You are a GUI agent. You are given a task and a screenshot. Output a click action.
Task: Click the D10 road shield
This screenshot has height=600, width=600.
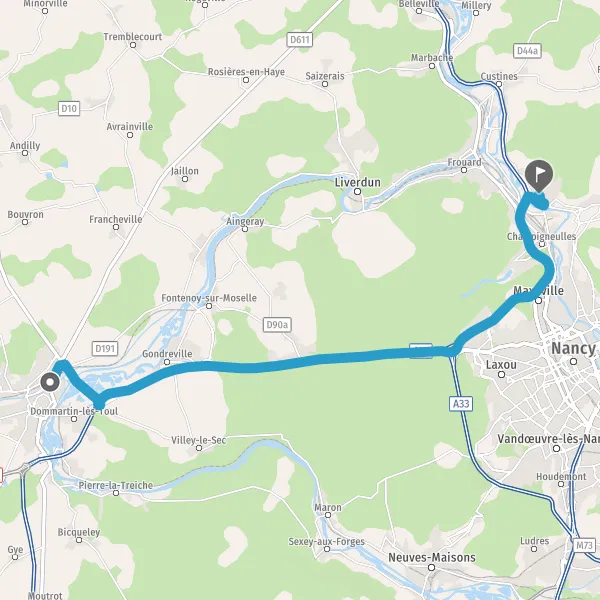(69, 109)
